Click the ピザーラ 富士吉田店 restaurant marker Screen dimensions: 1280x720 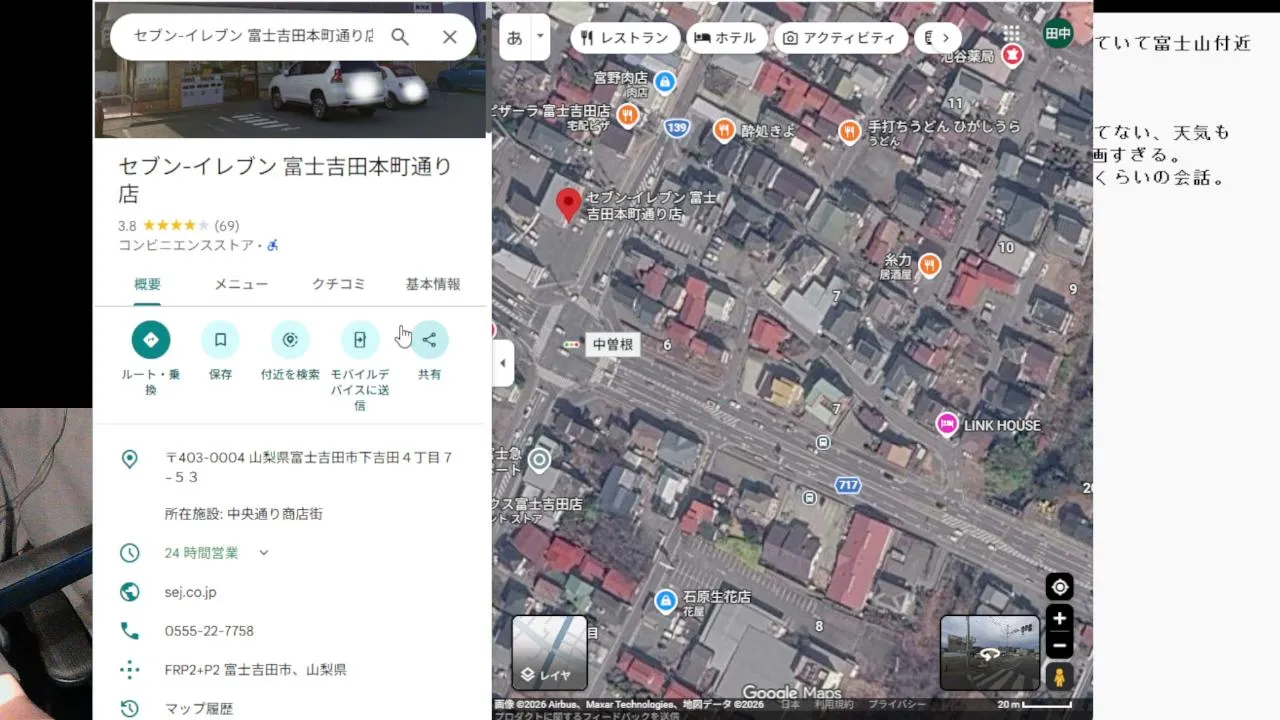tap(628, 115)
